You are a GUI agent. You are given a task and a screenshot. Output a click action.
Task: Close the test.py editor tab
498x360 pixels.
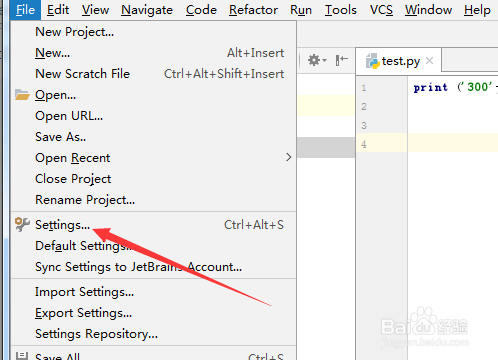point(430,60)
